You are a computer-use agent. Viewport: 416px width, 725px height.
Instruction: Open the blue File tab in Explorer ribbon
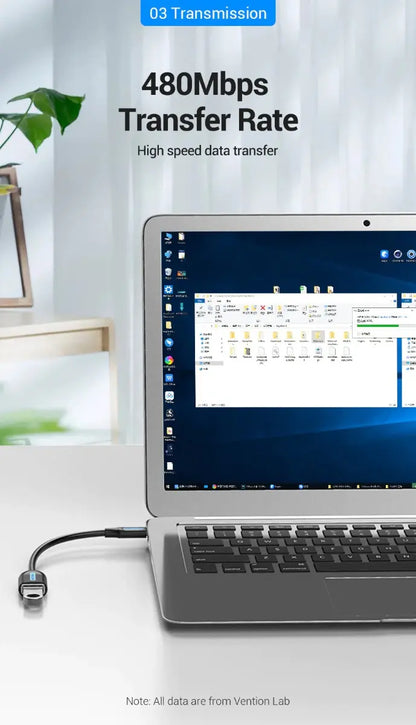[201, 301]
